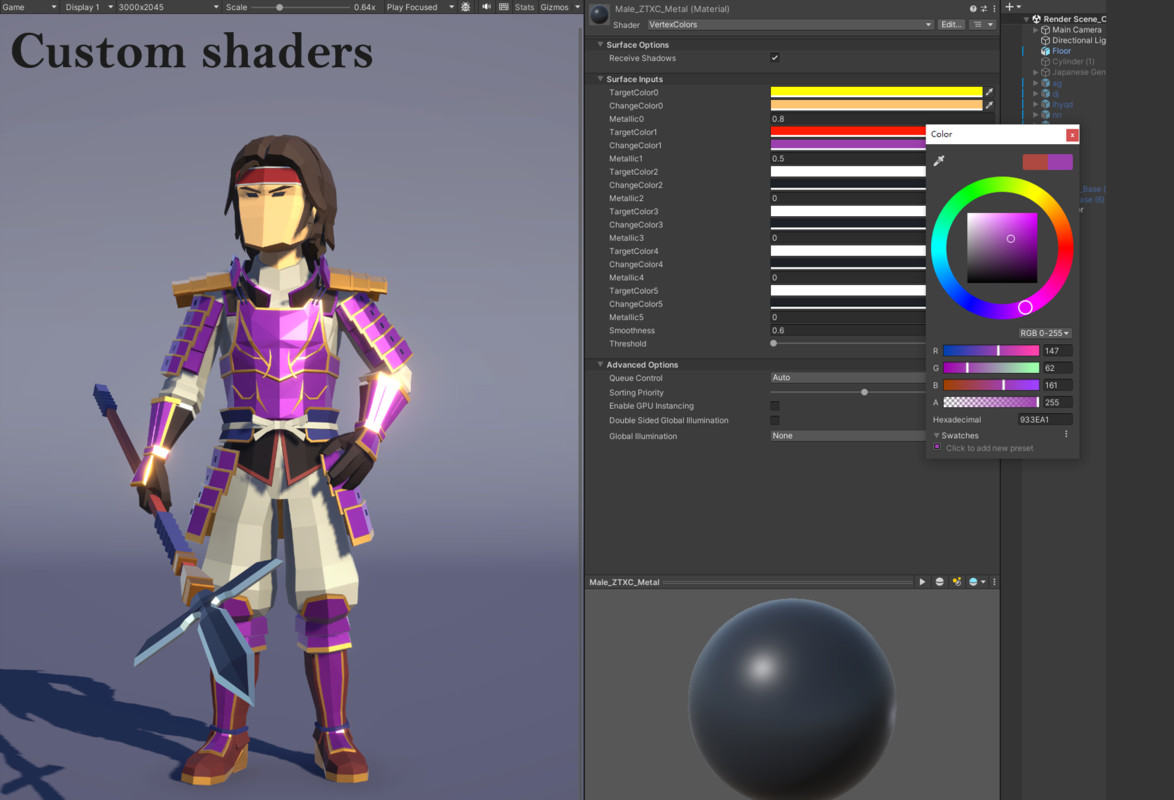
Task: Uncheck Receive Shadows
Action: click(x=773, y=58)
